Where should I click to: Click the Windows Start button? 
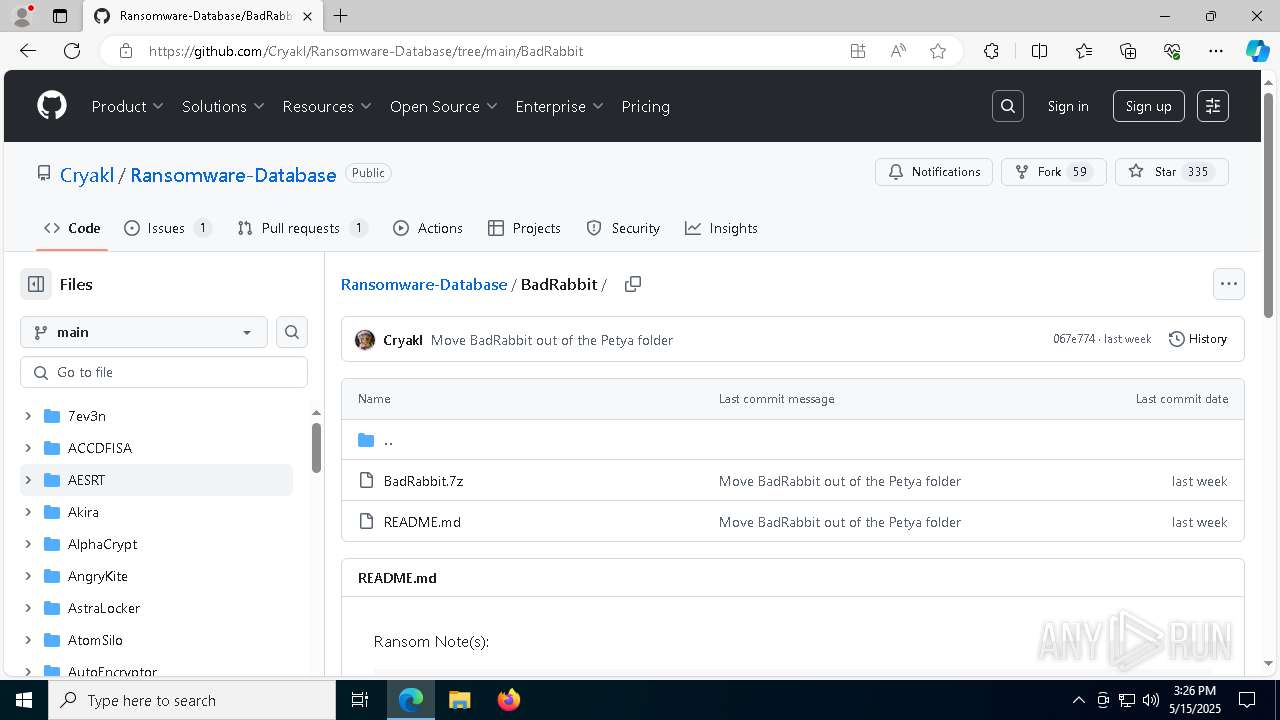click(24, 700)
